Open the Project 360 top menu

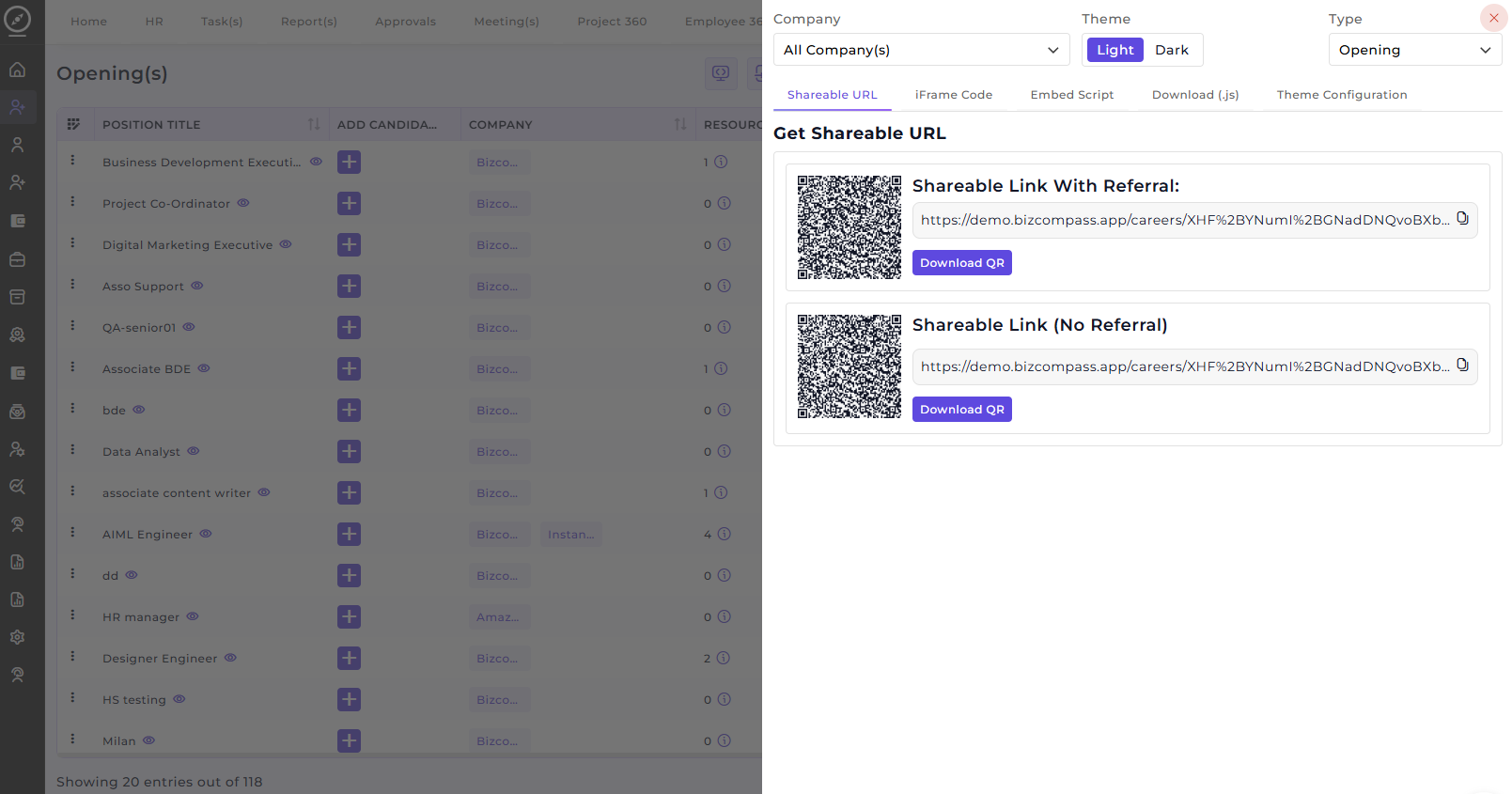(x=612, y=22)
